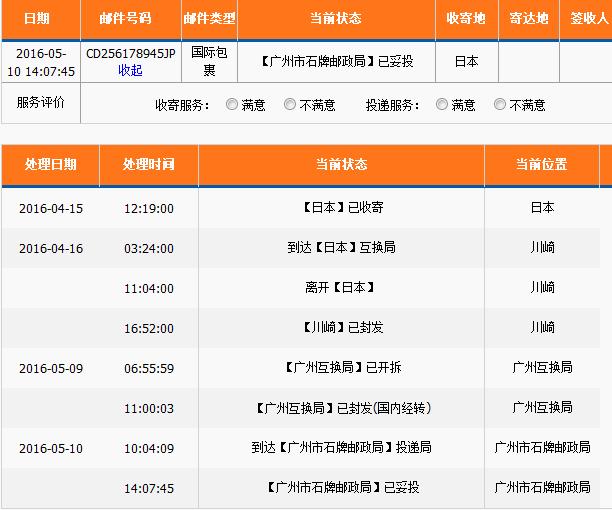Click status 【川崎】已封发
This screenshot has width=612, height=510.
point(342,327)
